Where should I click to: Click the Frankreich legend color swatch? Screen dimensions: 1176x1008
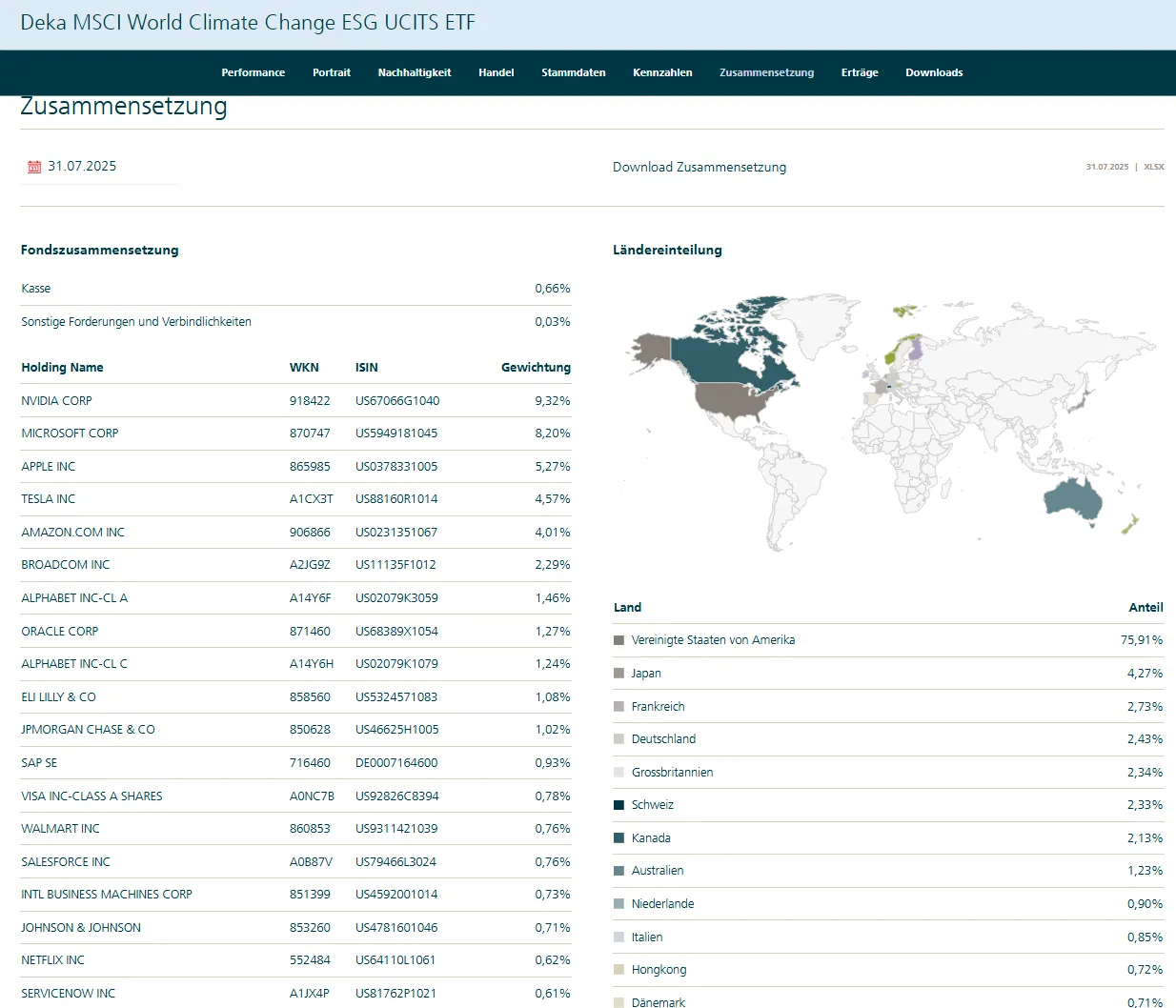[x=619, y=707]
